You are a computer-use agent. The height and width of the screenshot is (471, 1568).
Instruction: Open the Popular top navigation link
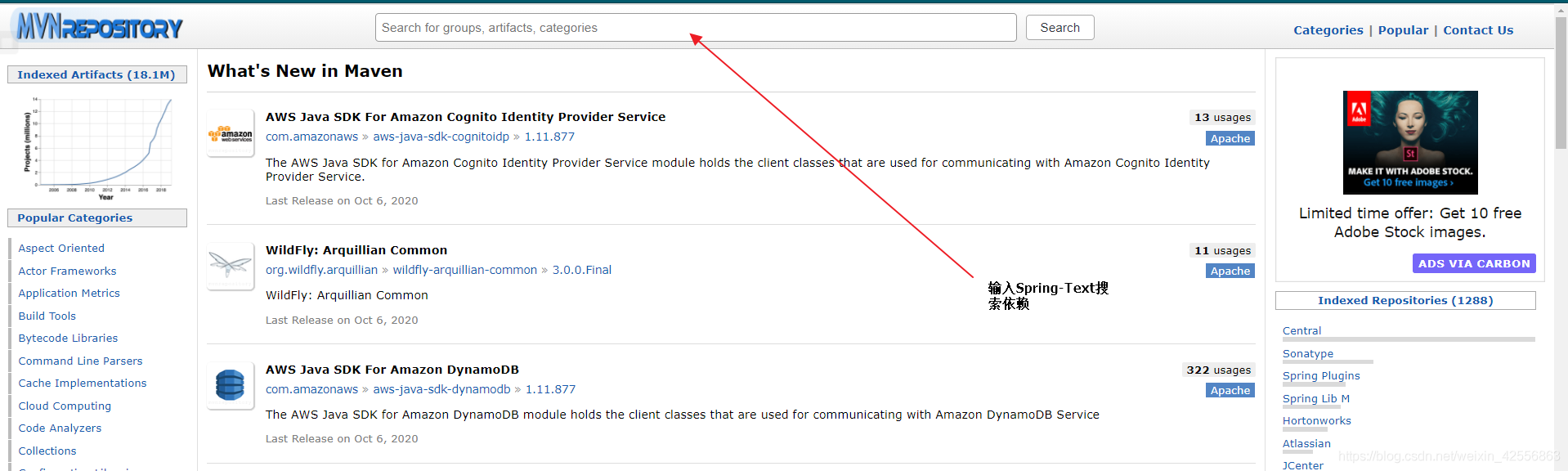tap(1403, 30)
